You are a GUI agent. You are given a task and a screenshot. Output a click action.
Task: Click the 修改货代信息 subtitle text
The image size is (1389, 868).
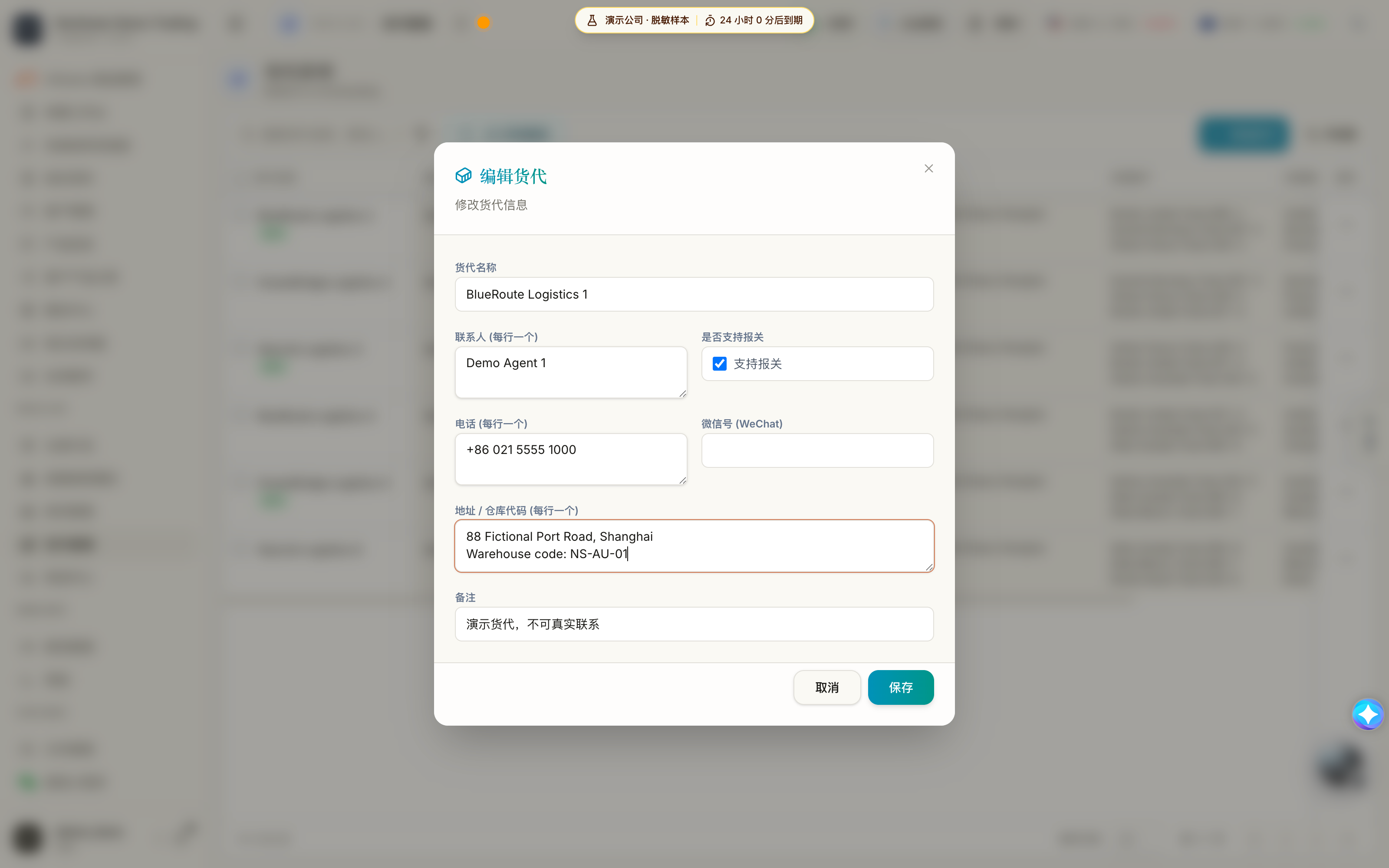click(491, 205)
